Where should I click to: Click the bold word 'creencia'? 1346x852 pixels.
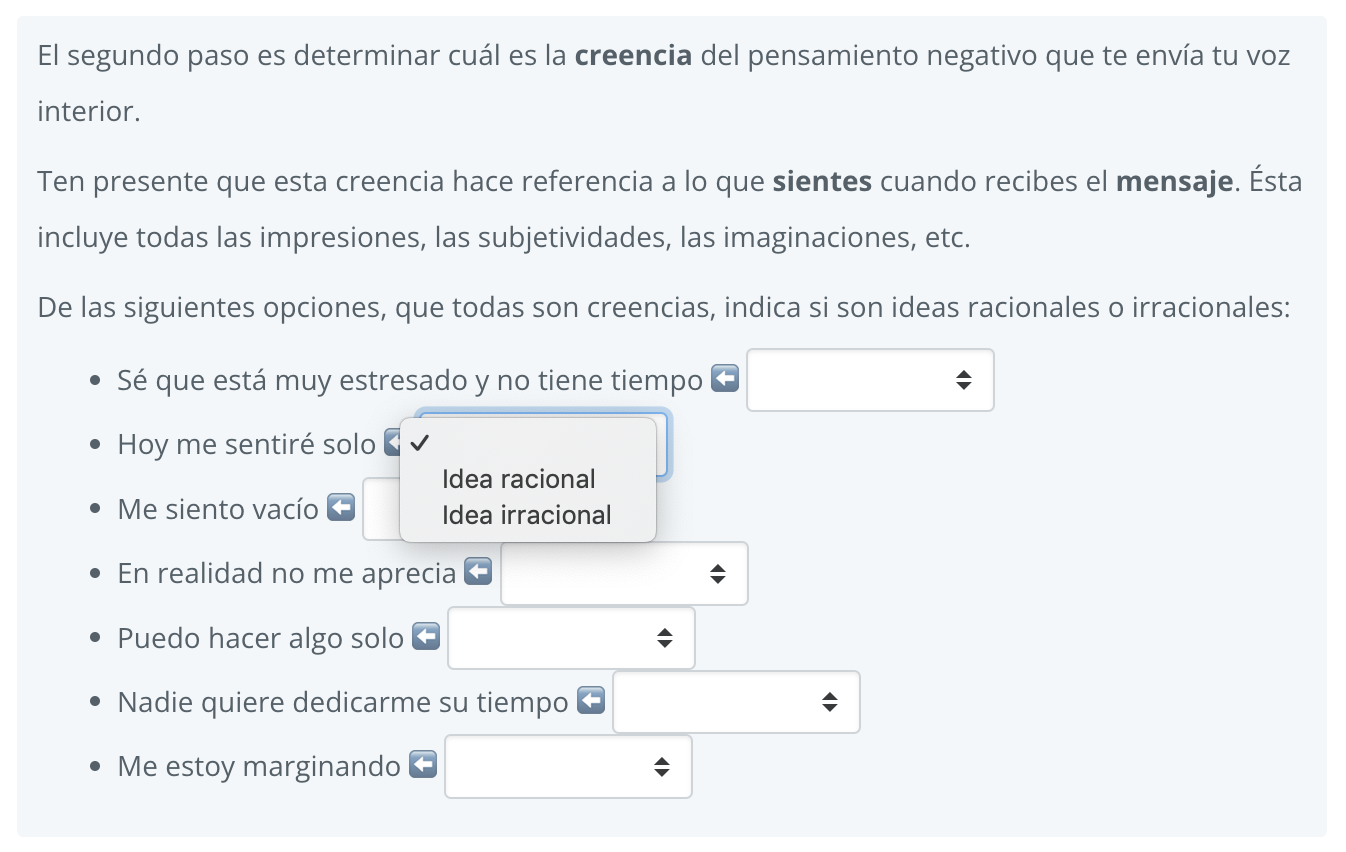pos(634,55)
